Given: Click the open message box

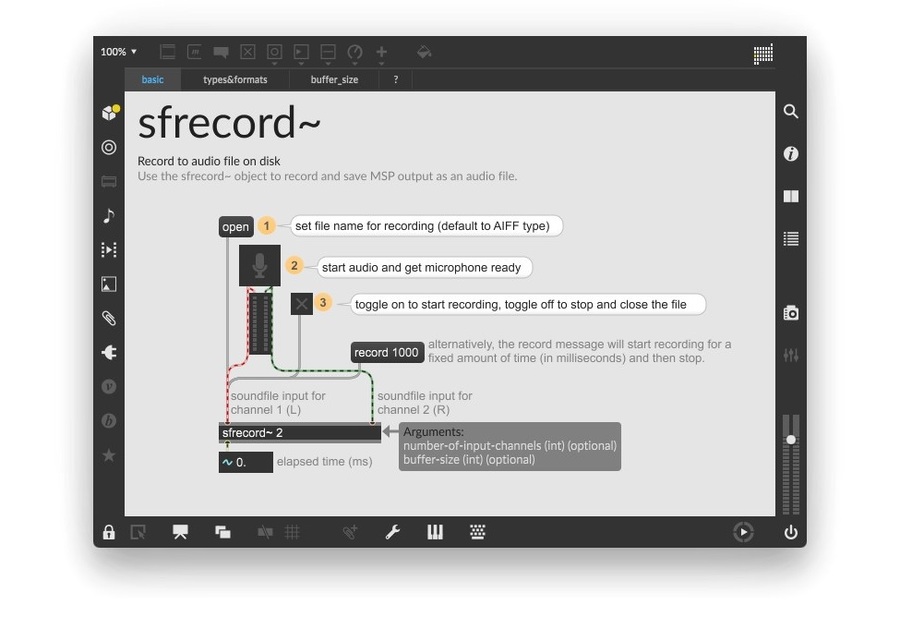Looking at the screenshot, I should click(236, 227).
